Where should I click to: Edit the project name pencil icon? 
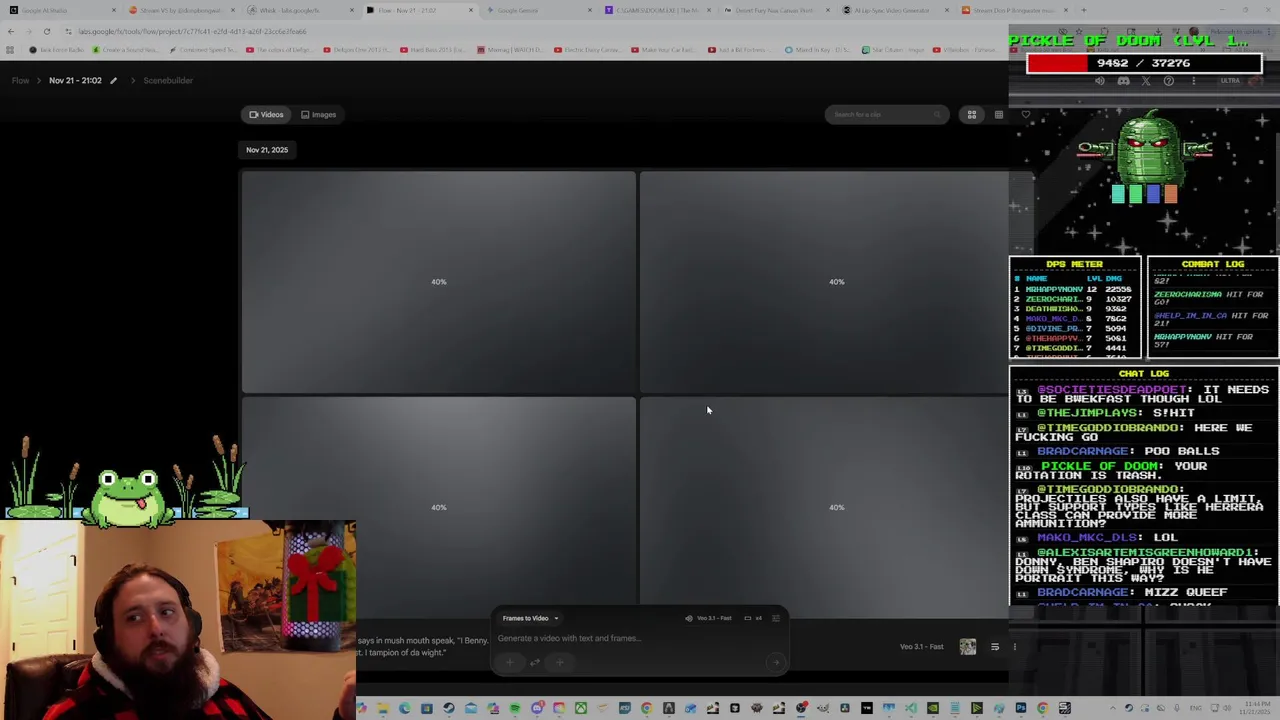click(x=113, y=80)
